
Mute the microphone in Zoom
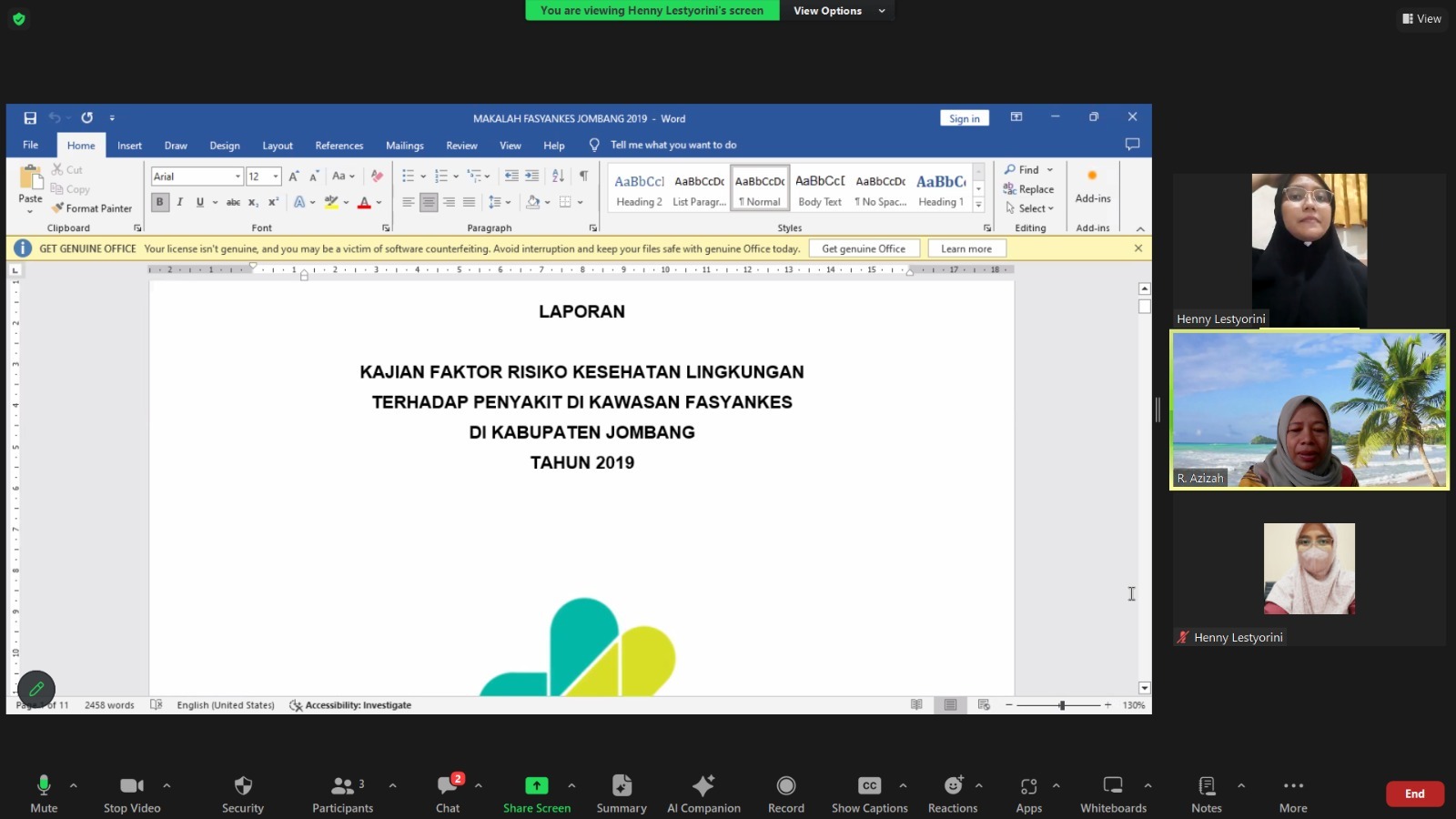click(43, 792)
